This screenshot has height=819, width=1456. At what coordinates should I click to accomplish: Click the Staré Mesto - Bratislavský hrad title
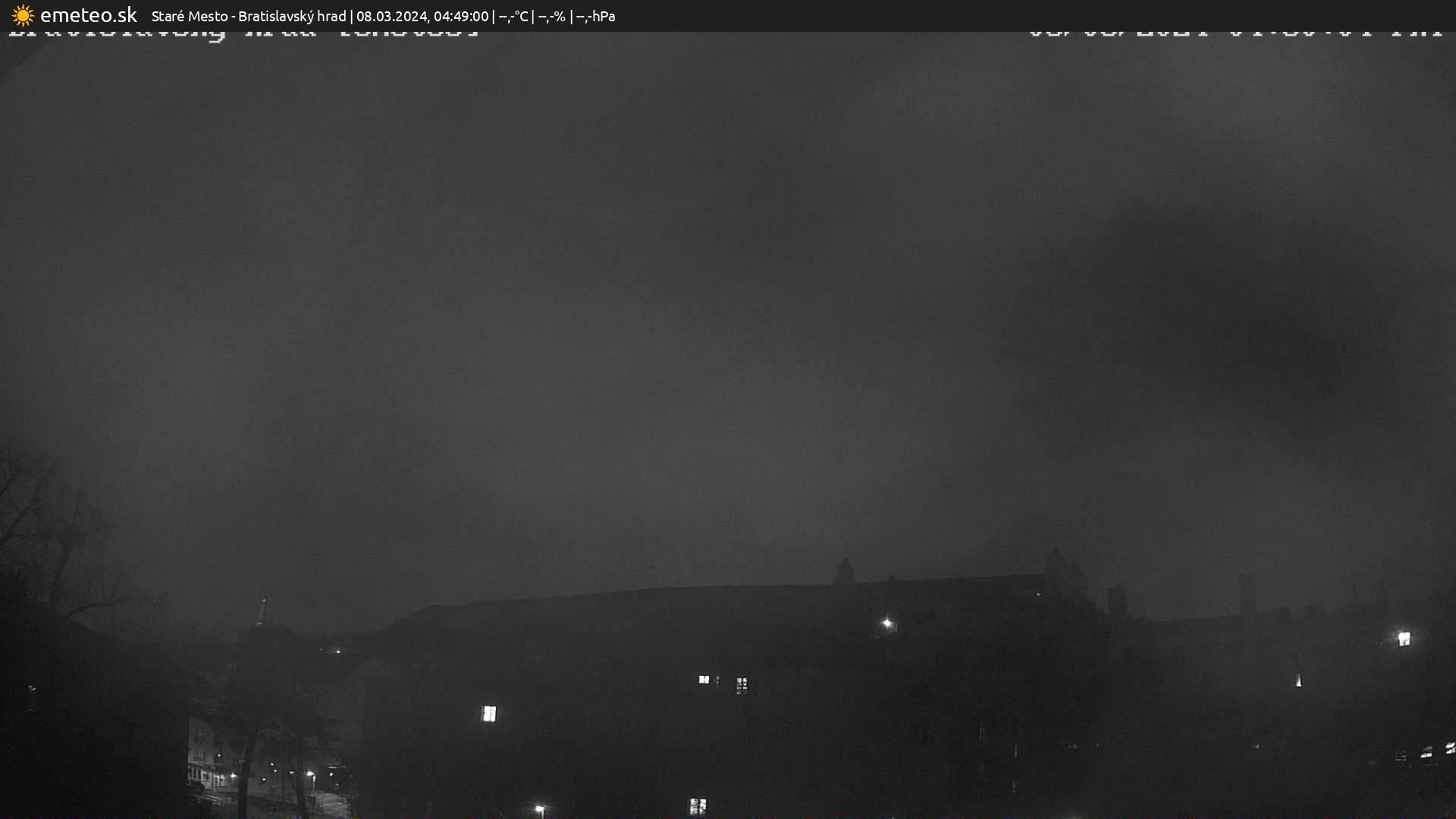click(249, 16)
